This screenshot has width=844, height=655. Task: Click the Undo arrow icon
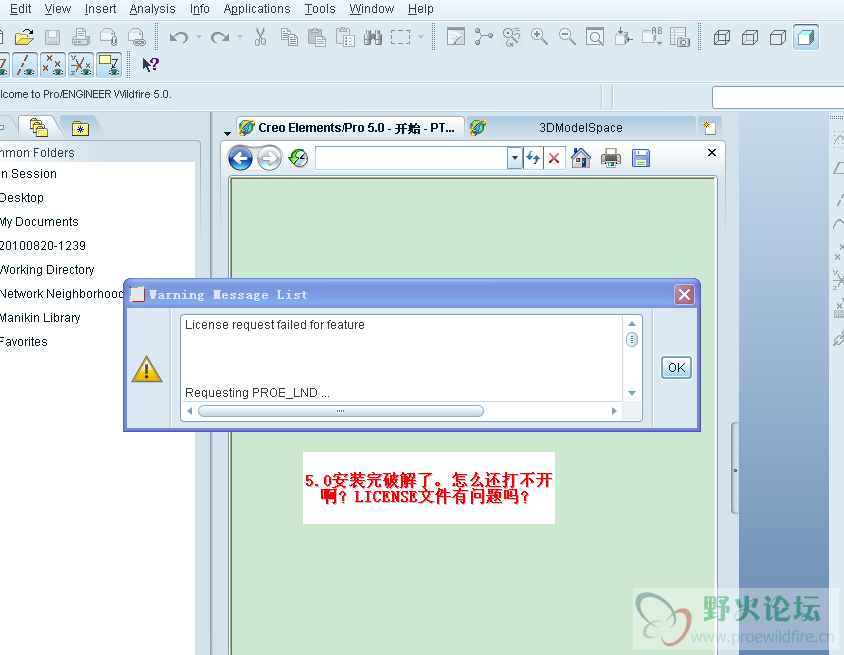(x=179, y=37)
